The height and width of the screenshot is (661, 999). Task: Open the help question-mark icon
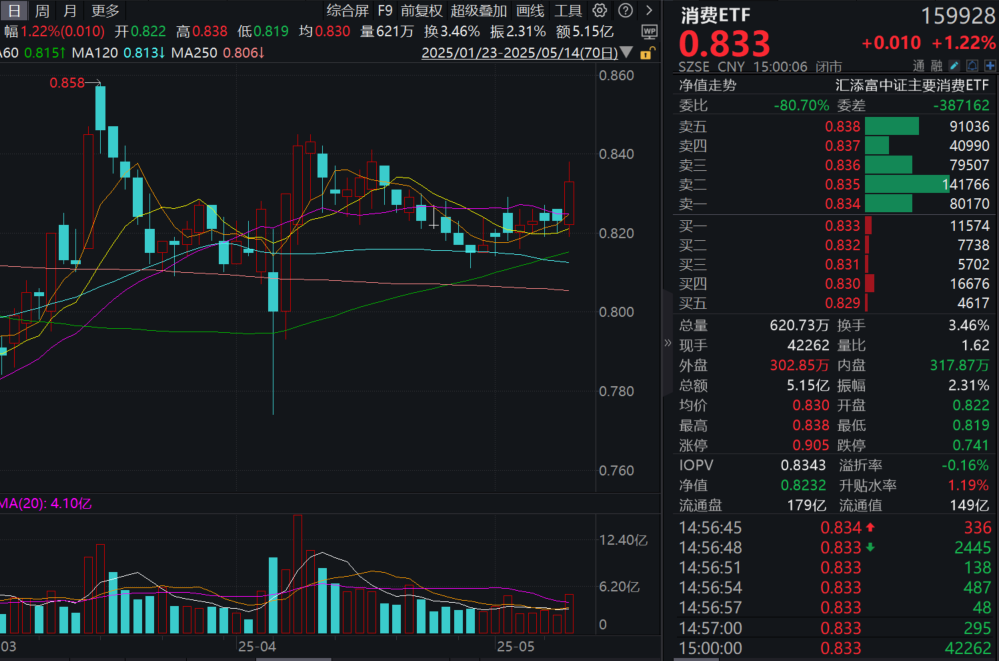[626, 11]
